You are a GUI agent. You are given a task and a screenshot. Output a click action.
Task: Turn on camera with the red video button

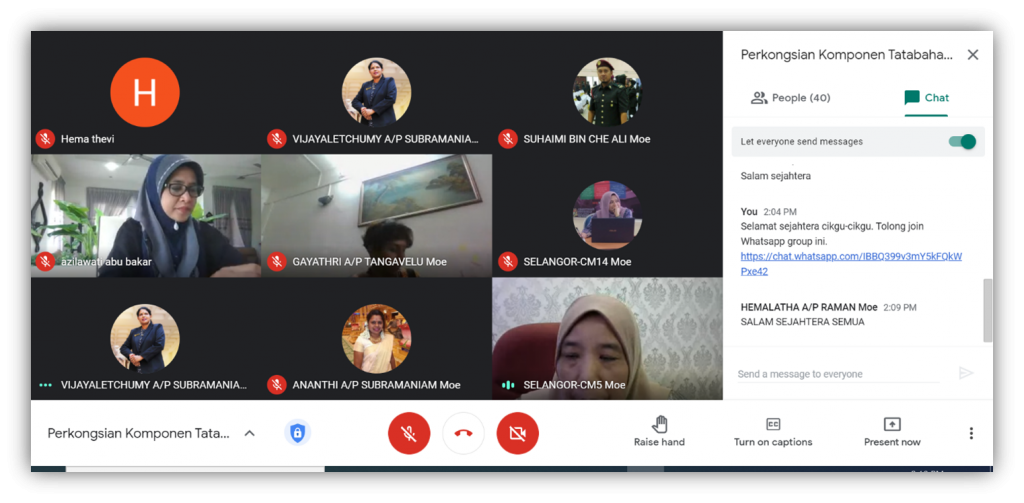coord(517,433)
